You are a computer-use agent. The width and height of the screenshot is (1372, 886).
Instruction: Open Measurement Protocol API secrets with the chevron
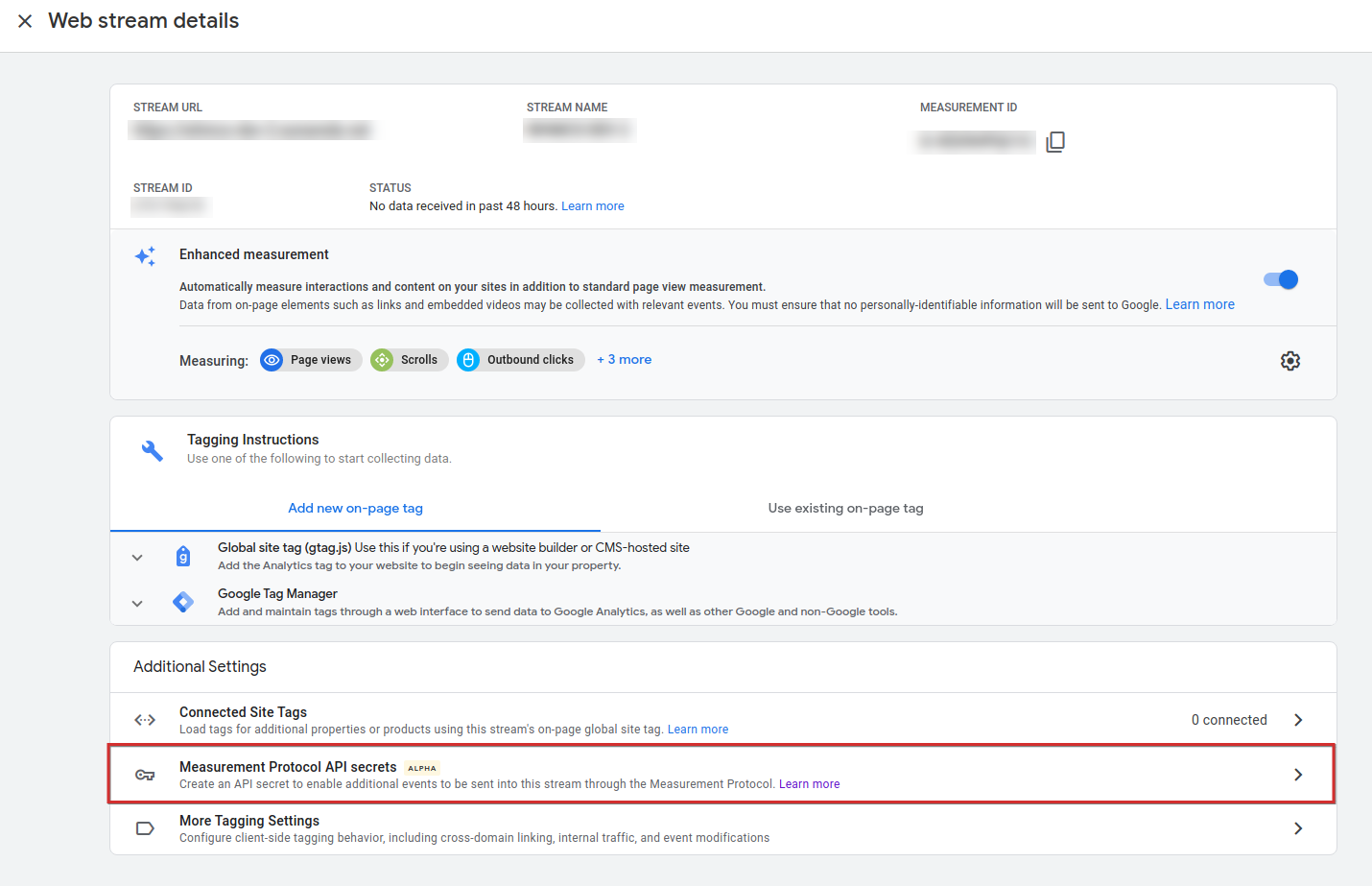click(x=1298, y=774)
